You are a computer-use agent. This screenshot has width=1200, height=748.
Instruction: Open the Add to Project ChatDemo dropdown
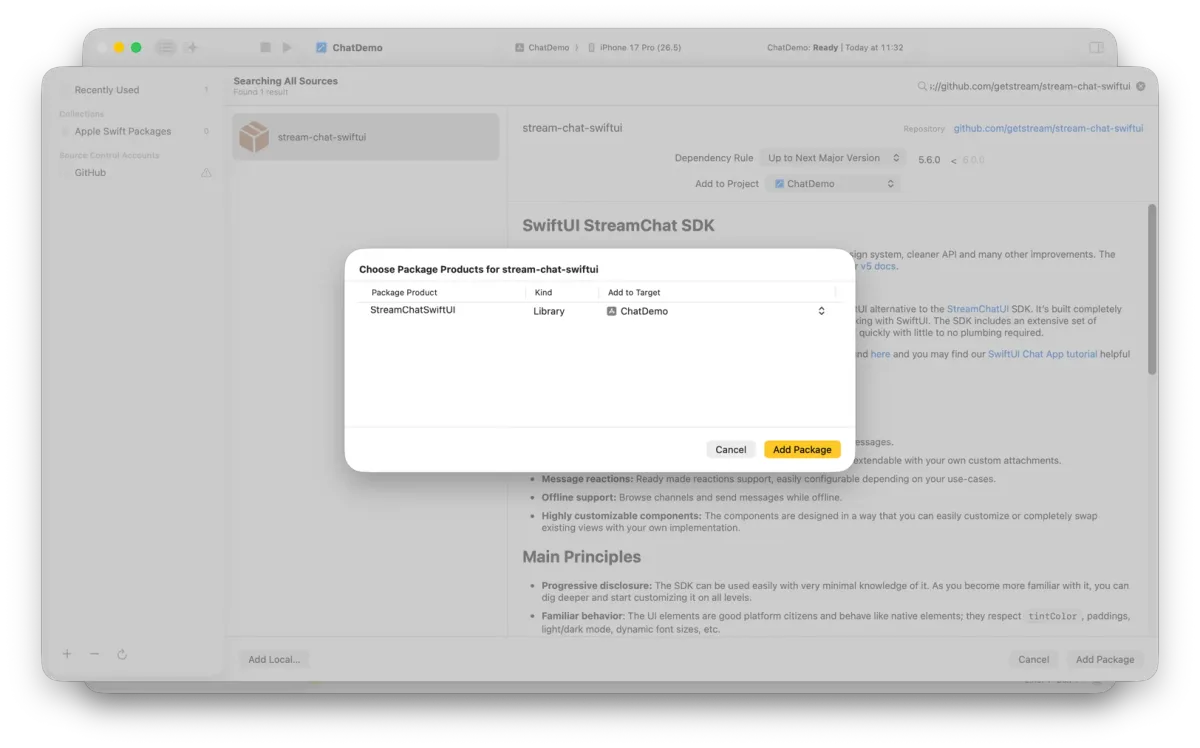pyautogui.click(x=835, y=184)
